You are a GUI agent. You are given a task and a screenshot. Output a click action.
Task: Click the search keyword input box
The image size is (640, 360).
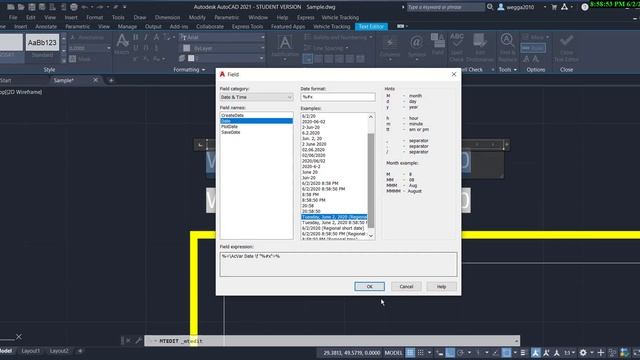pos(445,7)
